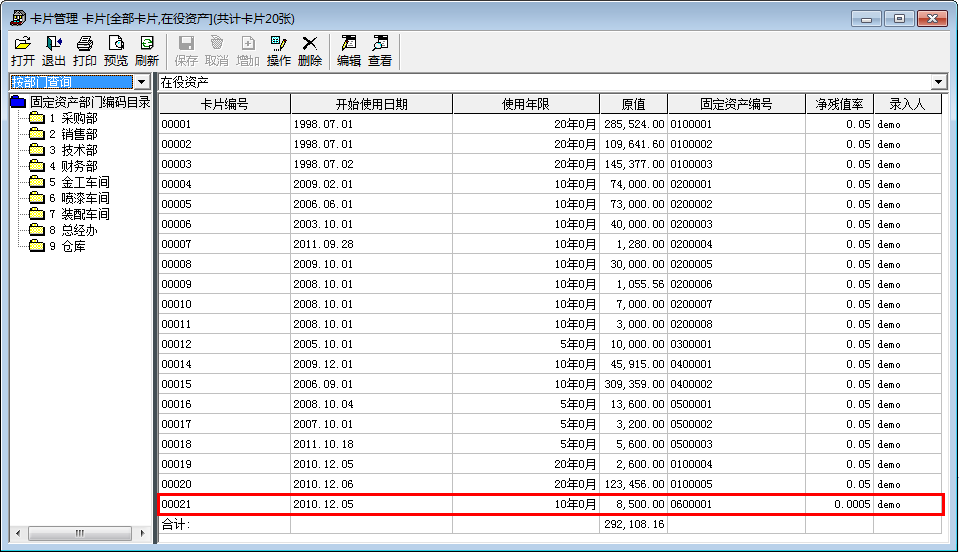Click original value 309,359.00 cell

pyautogui.click(x=634, y=384)
